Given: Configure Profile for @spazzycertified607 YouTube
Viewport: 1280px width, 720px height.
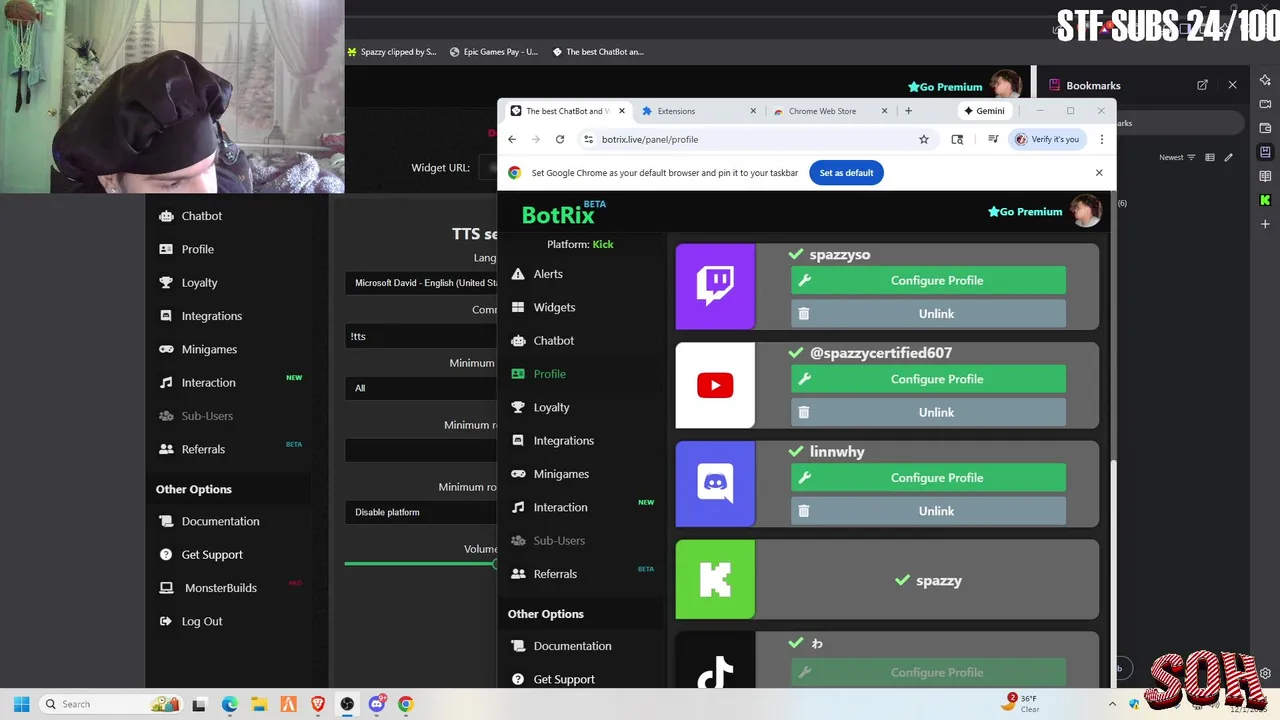Looking at the screenshot, I should tap(928, 379).
